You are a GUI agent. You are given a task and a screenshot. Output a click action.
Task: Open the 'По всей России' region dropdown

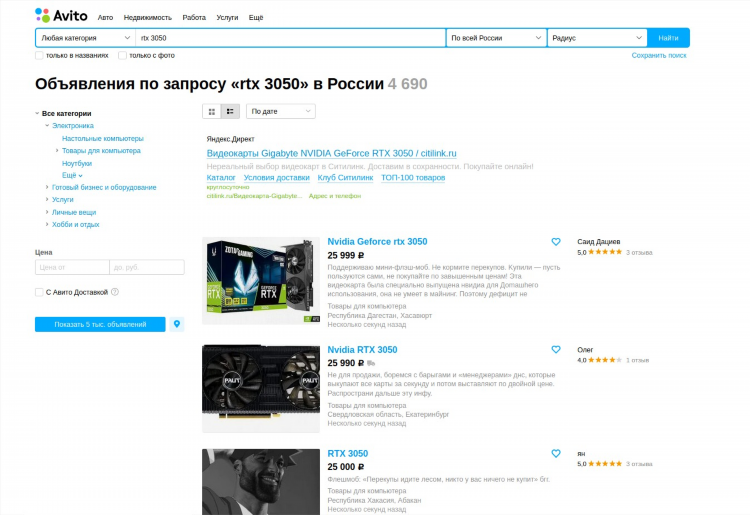pos(496,38)
